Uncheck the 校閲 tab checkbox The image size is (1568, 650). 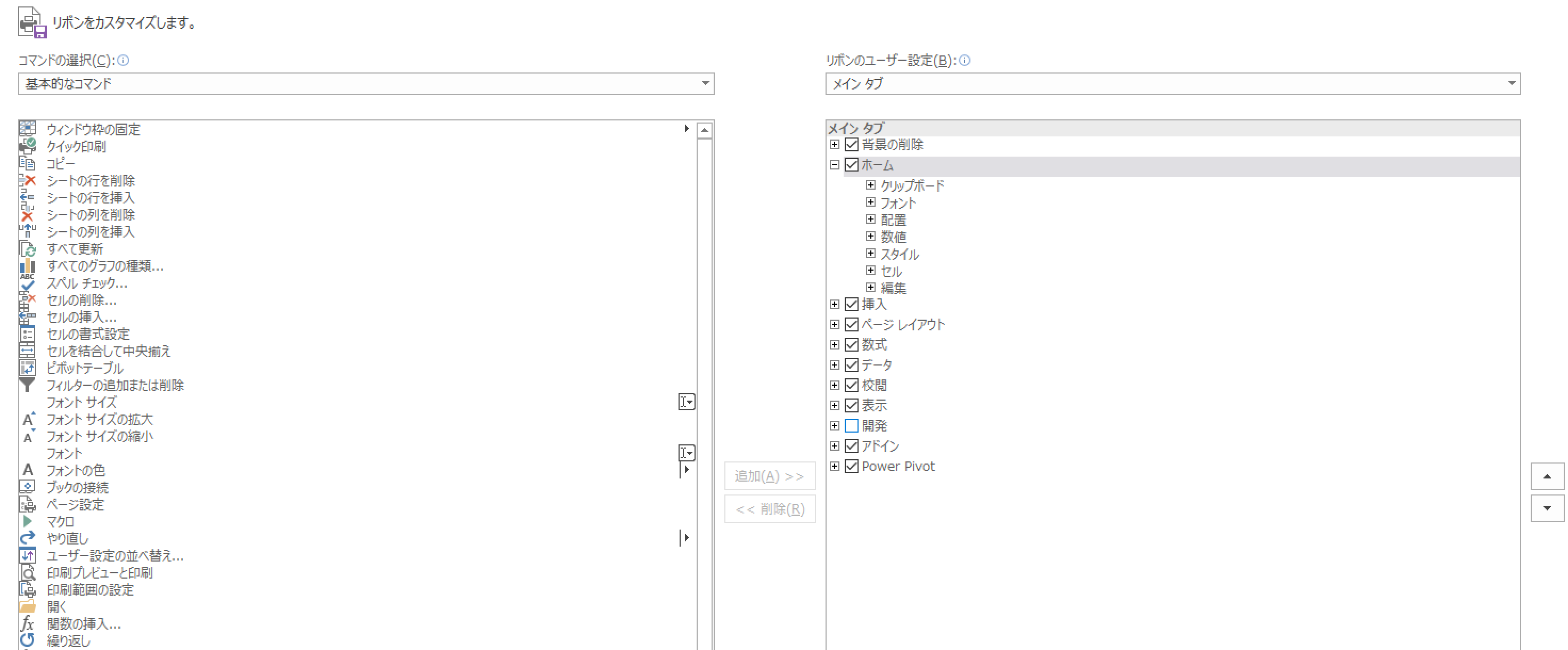pyautogui.click(x=852, y=385)
